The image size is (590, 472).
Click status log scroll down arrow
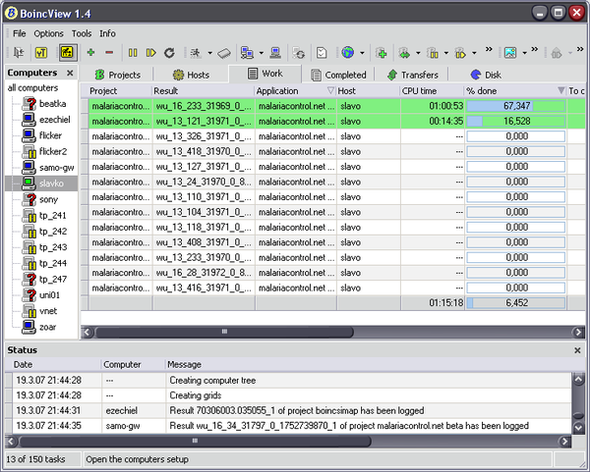(578, 428)
